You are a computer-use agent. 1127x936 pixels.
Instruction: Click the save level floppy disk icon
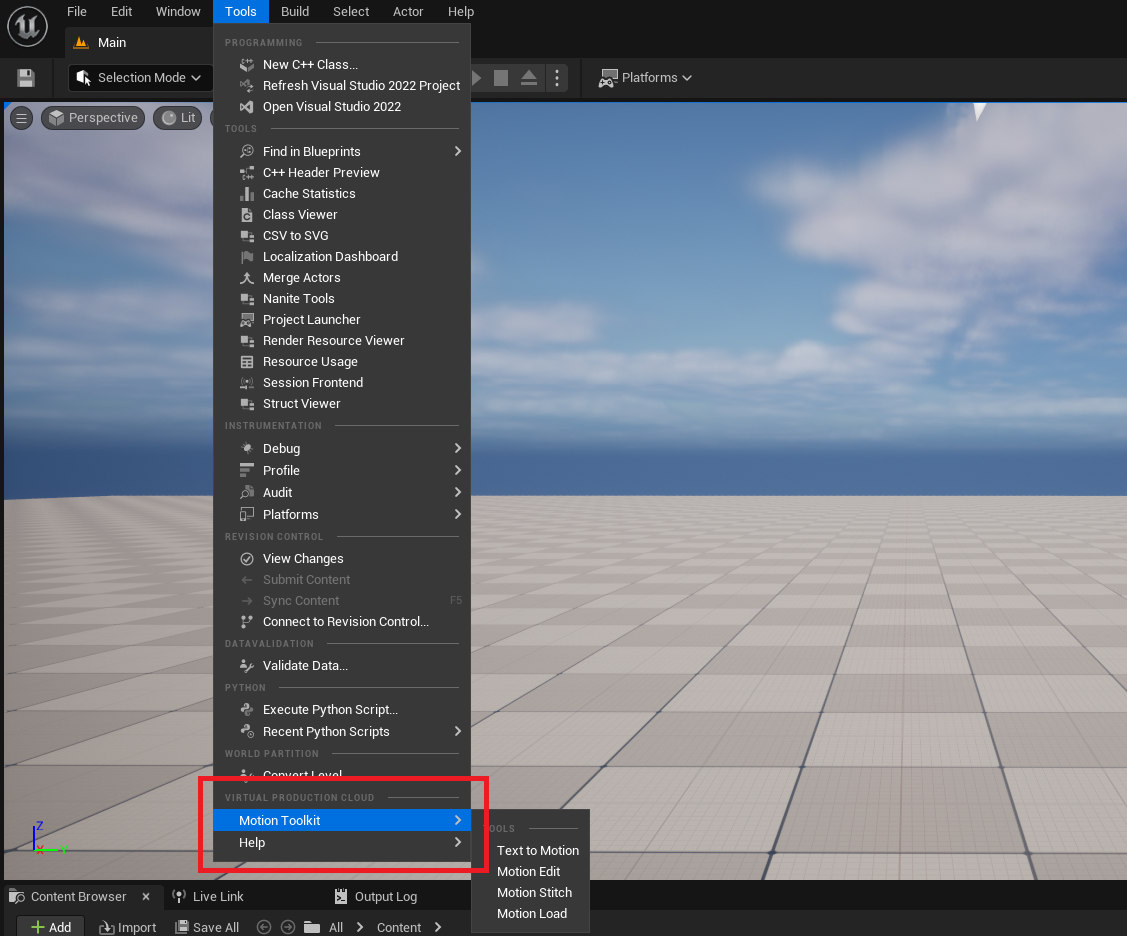[x=26, y=78]
